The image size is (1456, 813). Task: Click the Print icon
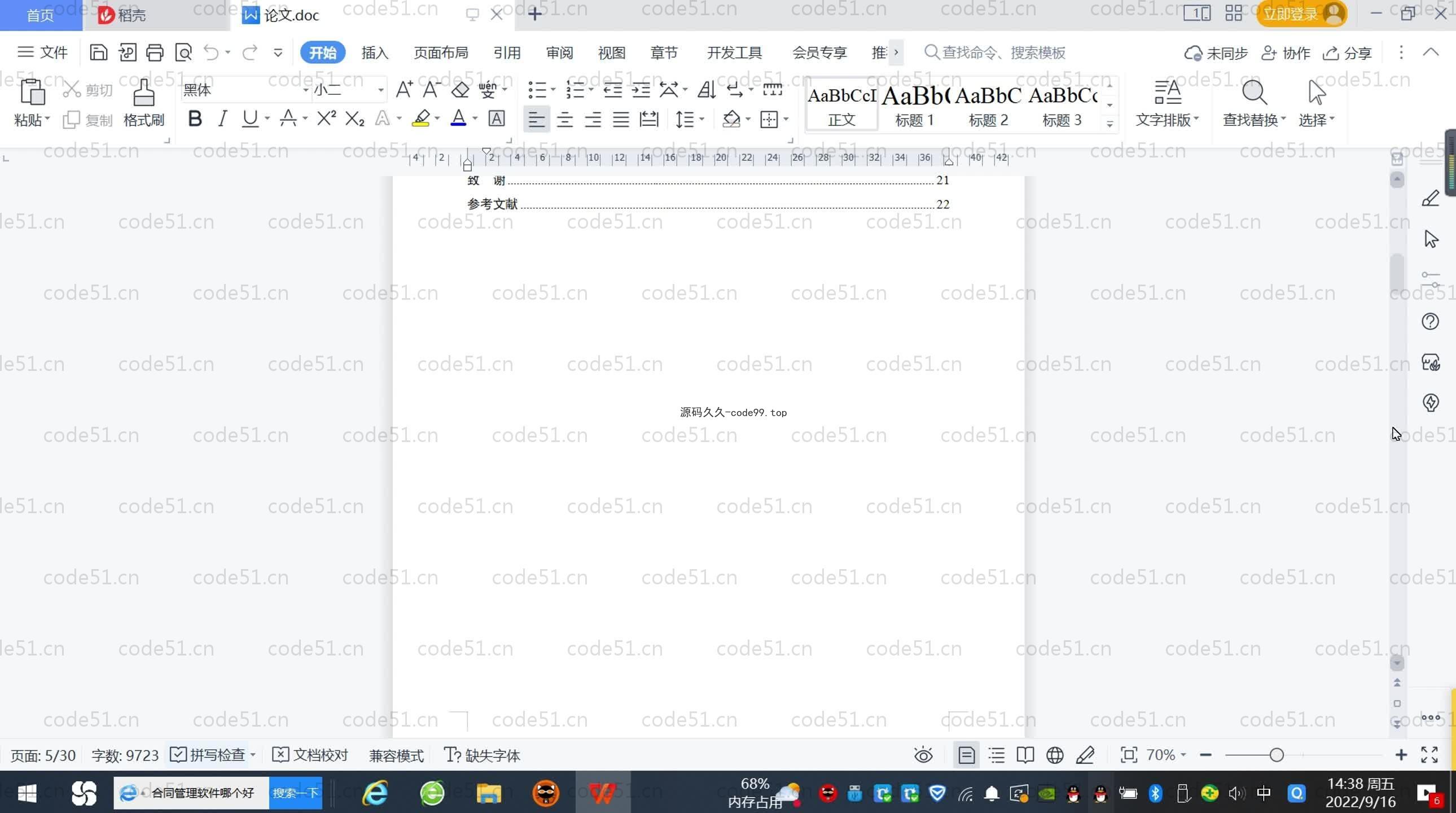click(154, 53)
